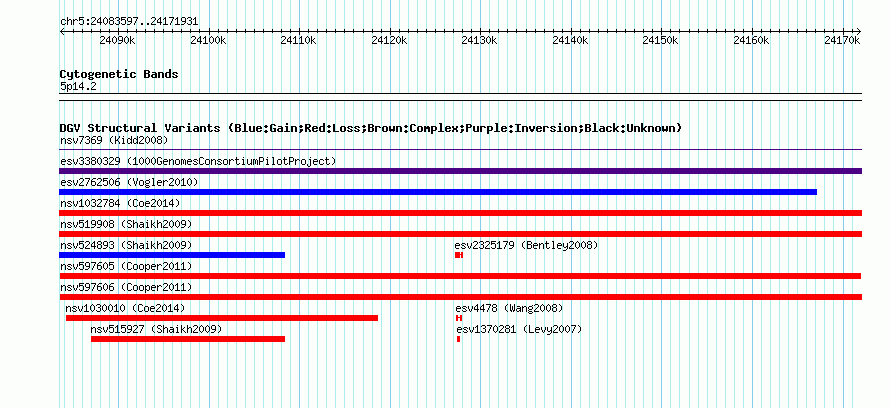The image size is (890, 408).
Task: Click the small red esv4478 loss marker
Action: [459, 318]
